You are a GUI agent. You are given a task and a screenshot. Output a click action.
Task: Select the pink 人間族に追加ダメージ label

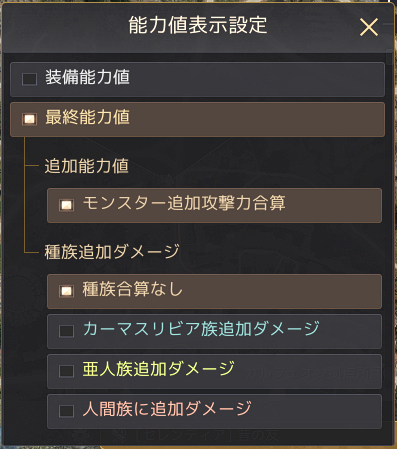[x=167, y=409]
